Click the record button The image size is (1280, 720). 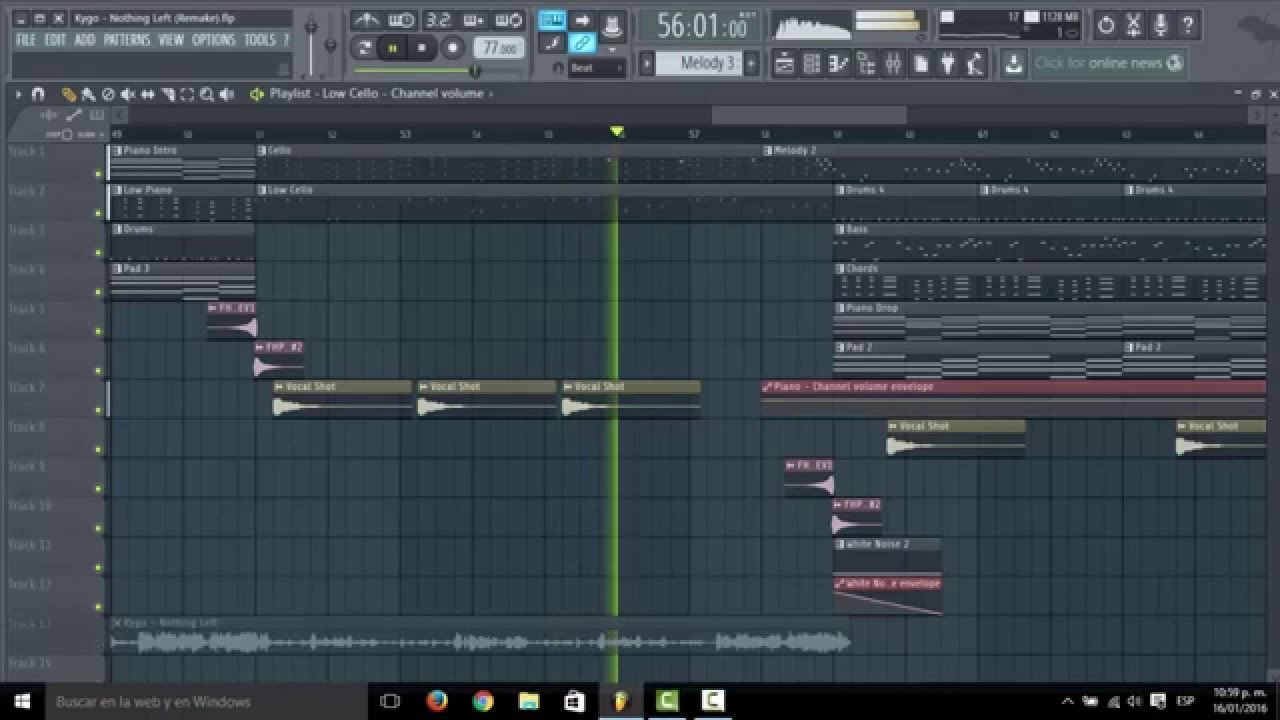(x=453, y=48)
